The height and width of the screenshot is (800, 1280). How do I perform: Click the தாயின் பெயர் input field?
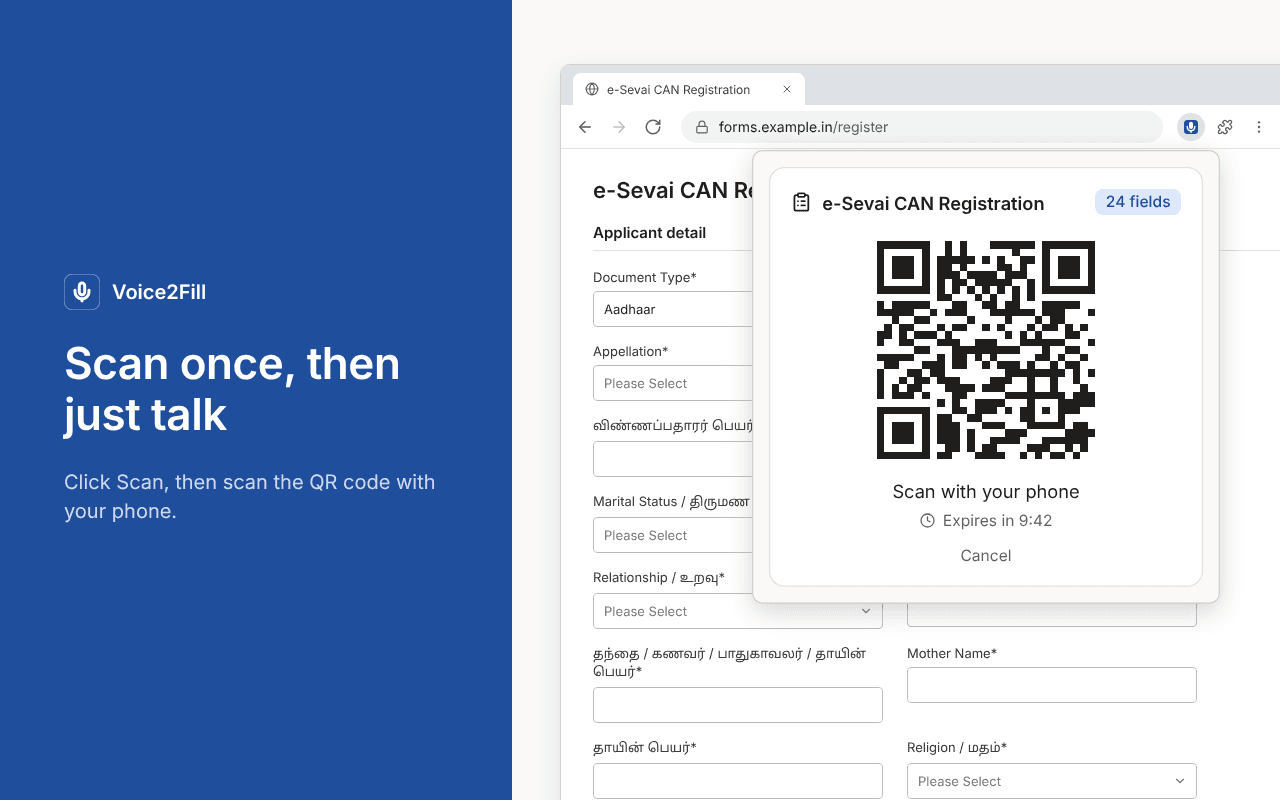(738, 781)
